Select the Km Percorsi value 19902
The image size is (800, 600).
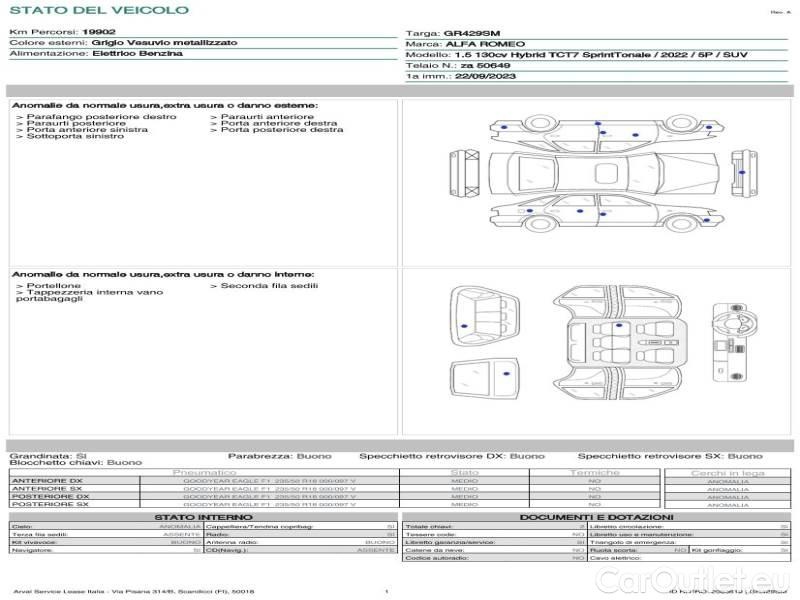pos(98,32)
